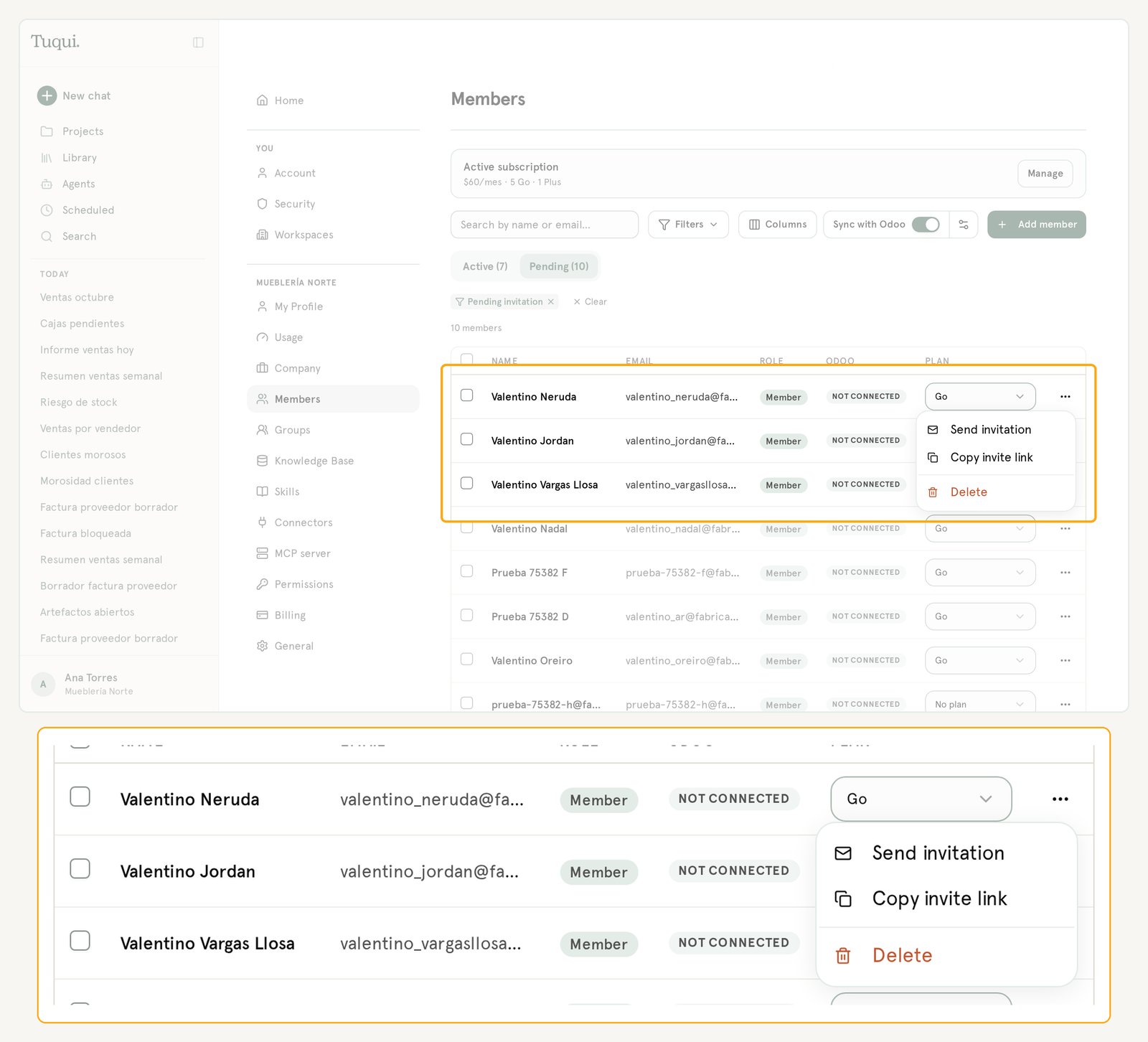Open Projects in sidebar
This screenshot has height=1042, width=1148.
pyautogui.click(x=72, y=131)
